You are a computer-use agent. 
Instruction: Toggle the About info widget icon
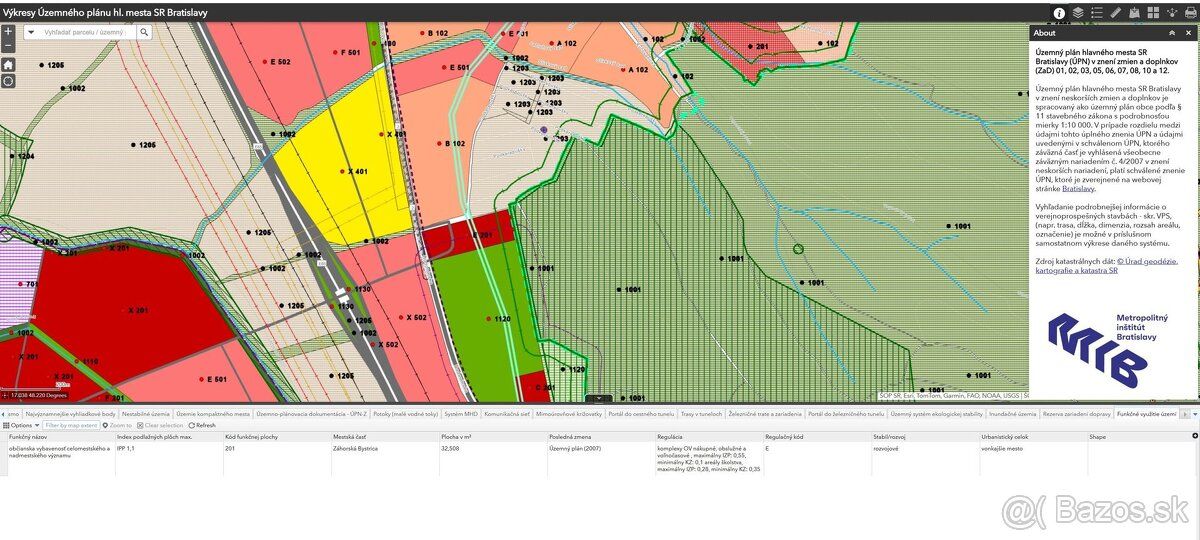[1059, 13]
